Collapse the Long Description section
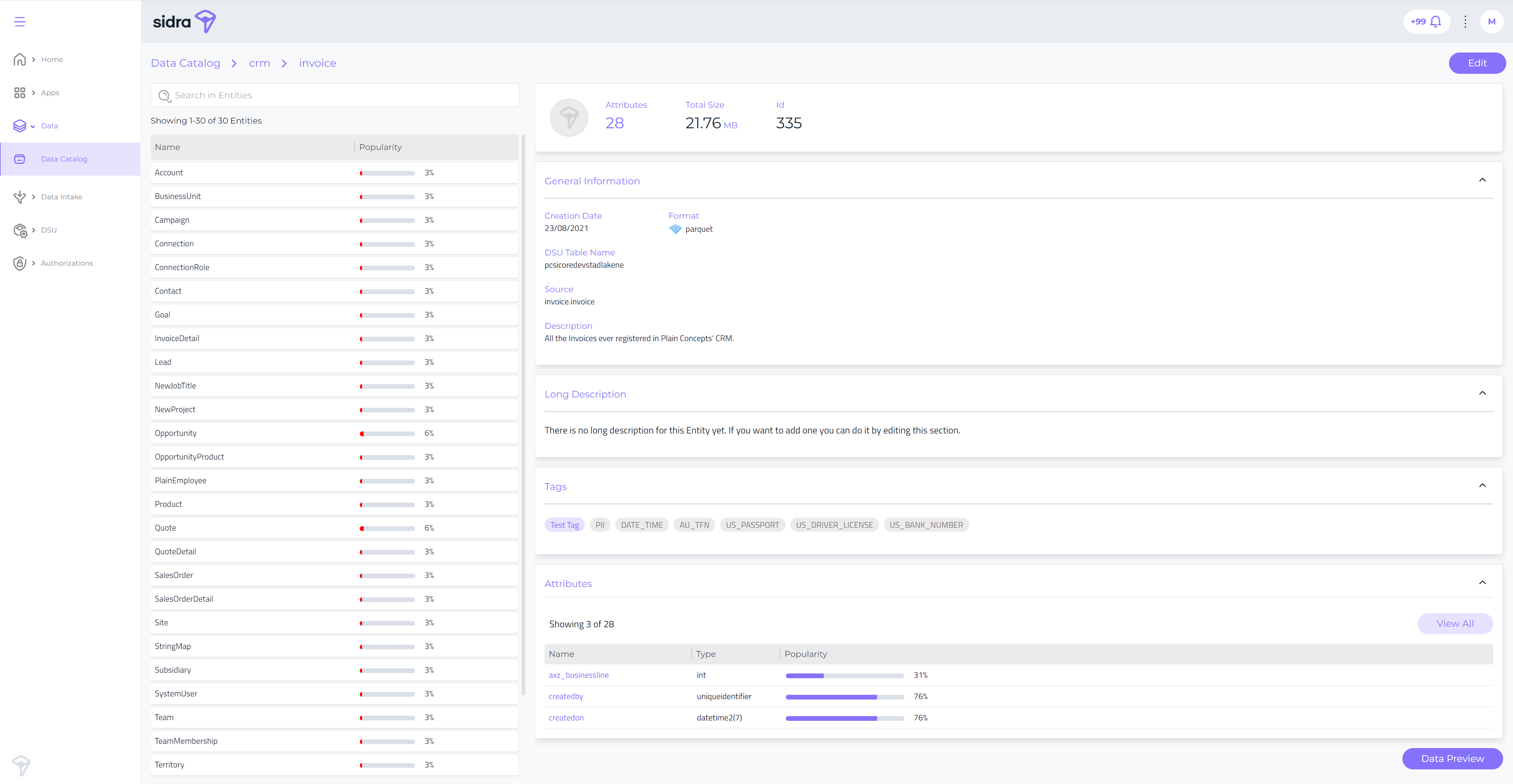This screenshot has height=784, width=1513. pyautogui.click(x=1482, y=393)
